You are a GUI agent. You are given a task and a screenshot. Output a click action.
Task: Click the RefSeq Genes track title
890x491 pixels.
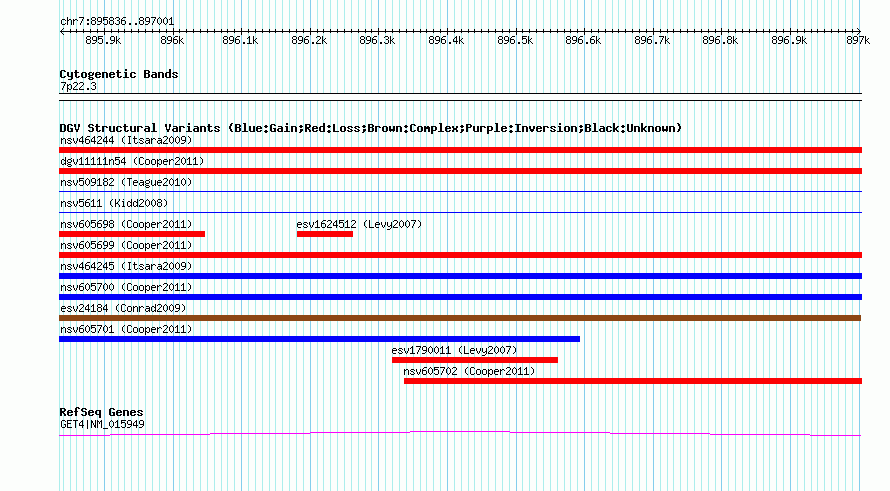pyautogui.click(x=101, y=413)
